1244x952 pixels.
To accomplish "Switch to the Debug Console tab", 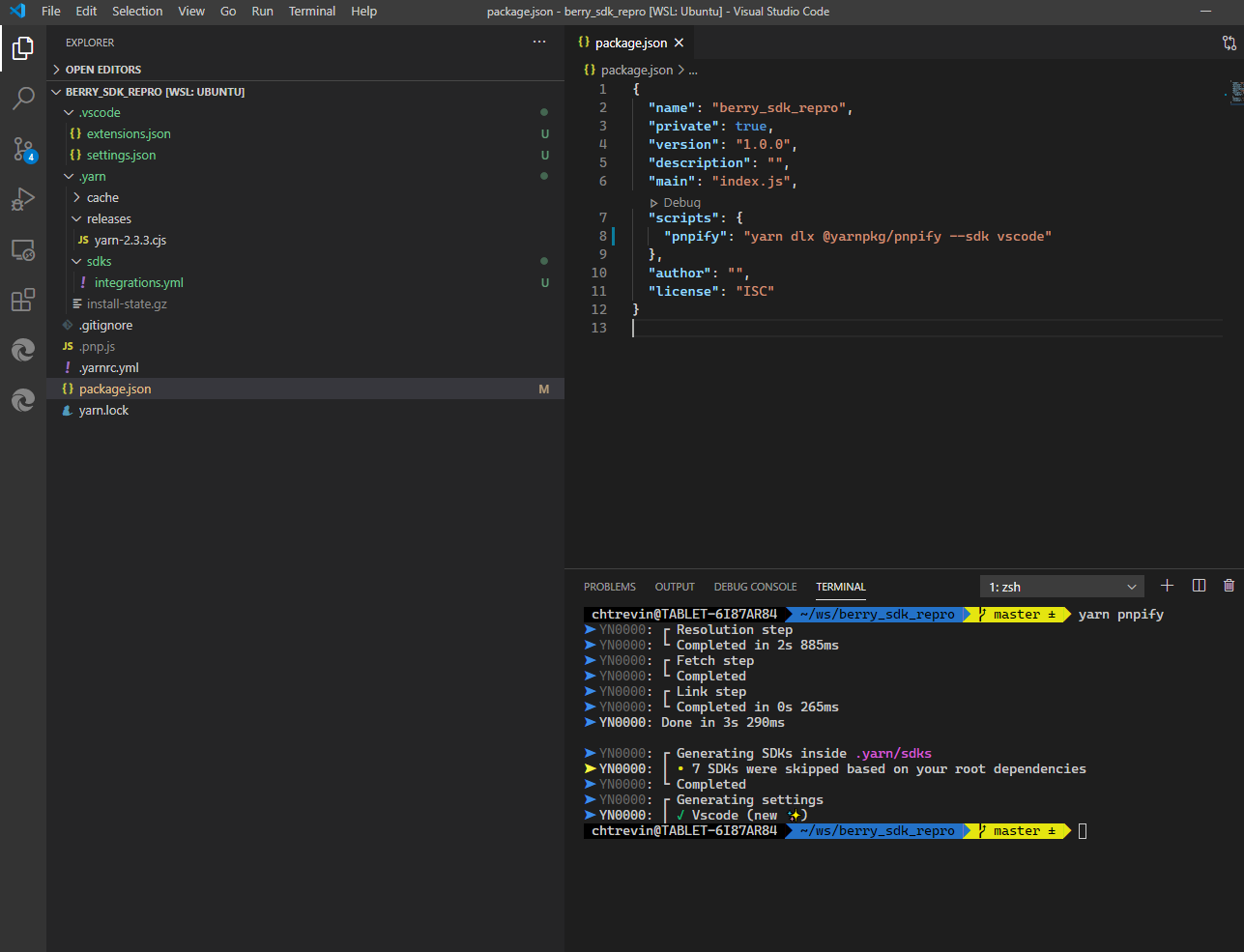I will tap(756, 587).
